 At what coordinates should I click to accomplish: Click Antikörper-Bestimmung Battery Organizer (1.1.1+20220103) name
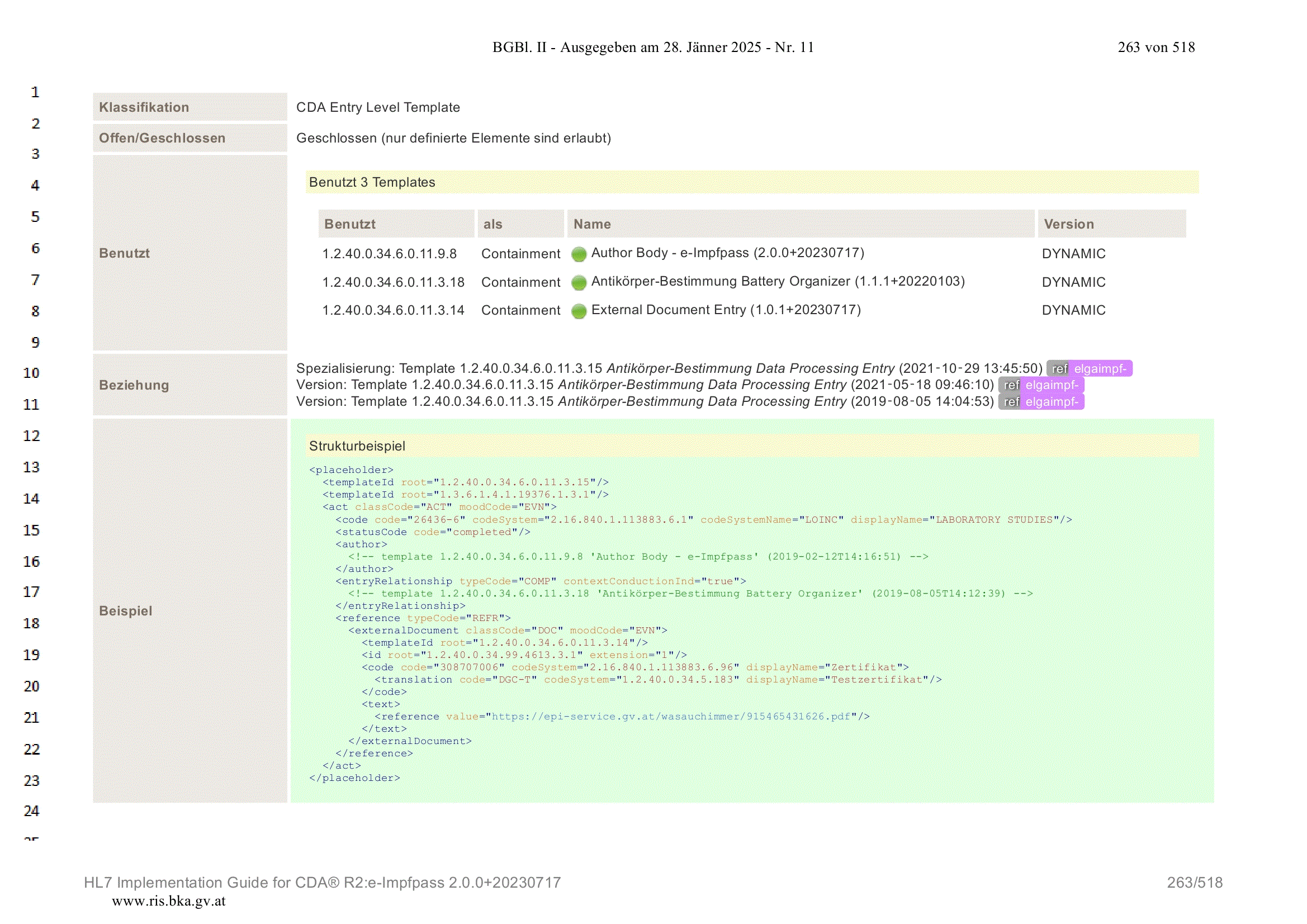tap(778, 281)
